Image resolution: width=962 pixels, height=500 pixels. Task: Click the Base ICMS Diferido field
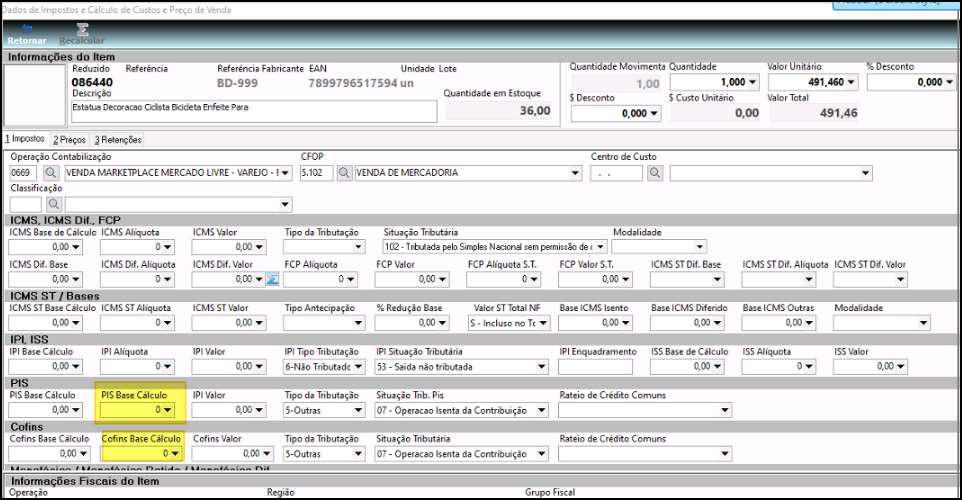[687, 323]
